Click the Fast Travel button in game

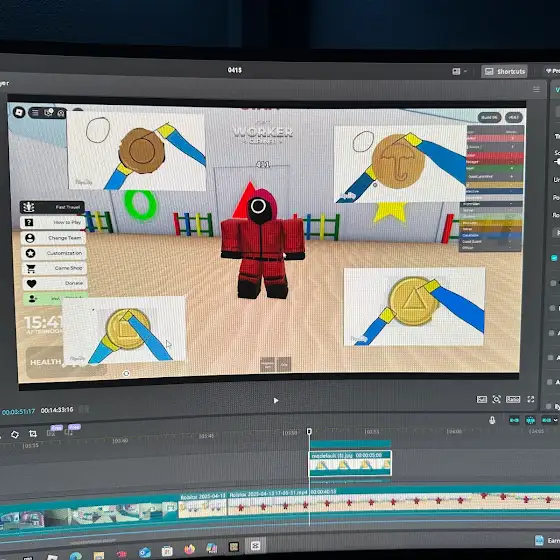[52, 207]
